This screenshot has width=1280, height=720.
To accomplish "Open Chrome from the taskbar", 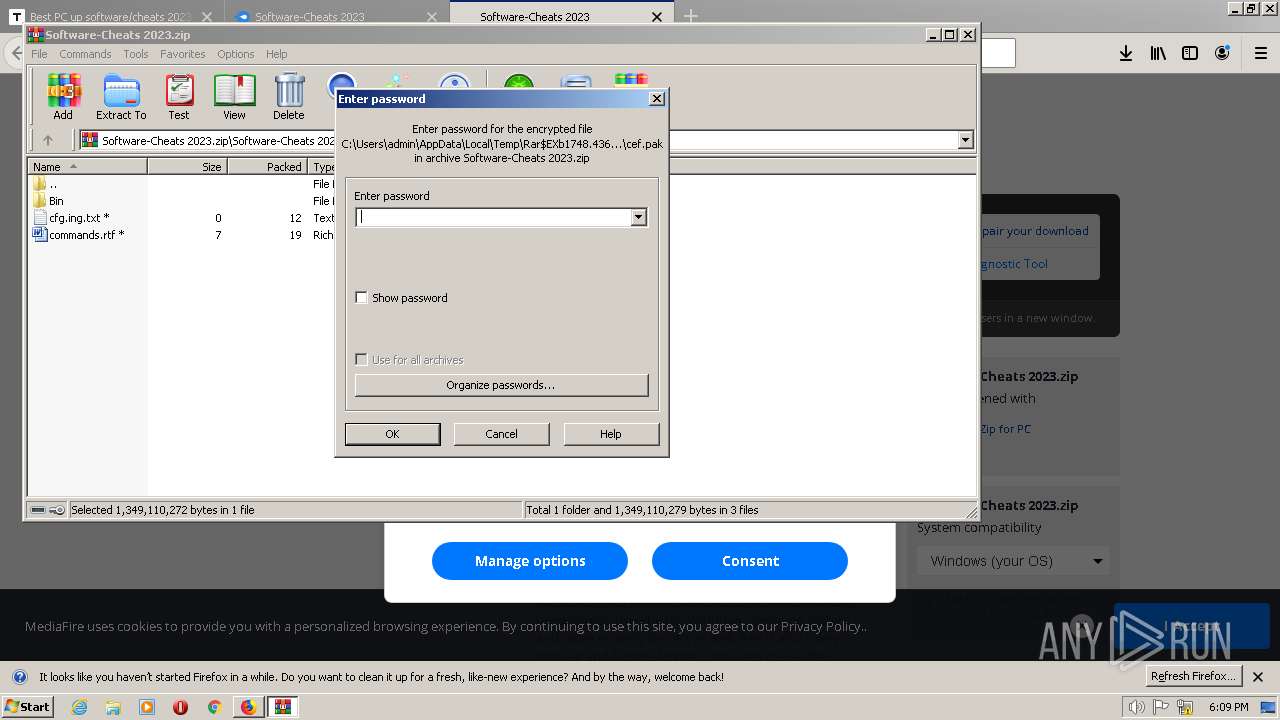I will click(214, 707).
